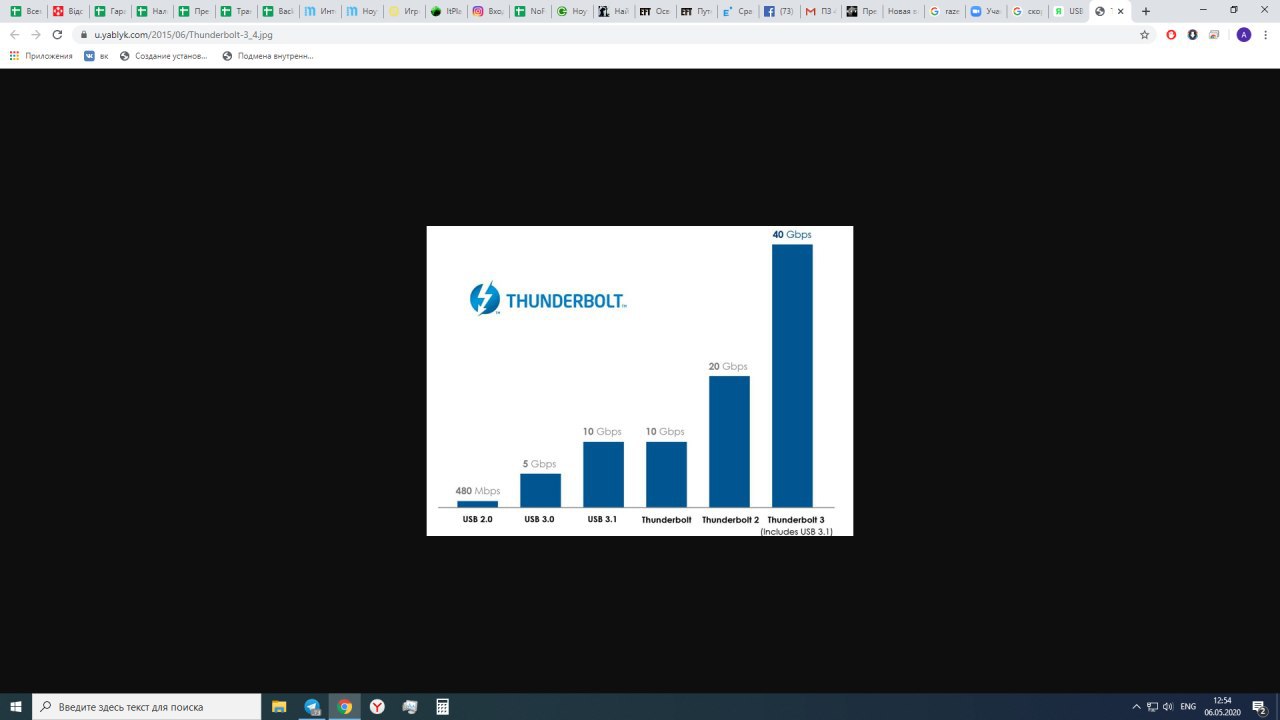Switch to the Instagram Вход tab

[488, 11]
